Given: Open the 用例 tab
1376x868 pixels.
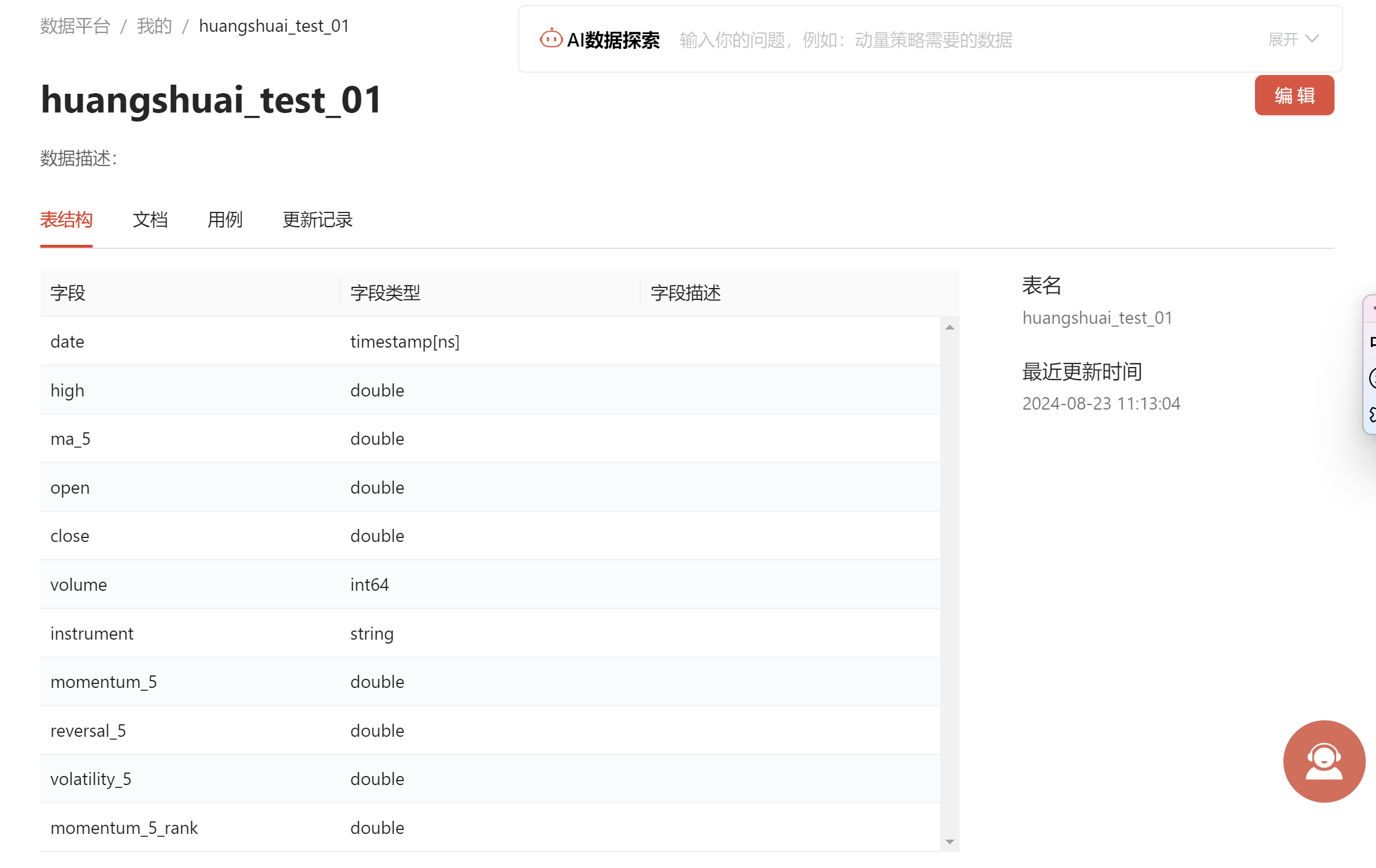Looking at the screenshot, I should [x=224, y=219].
